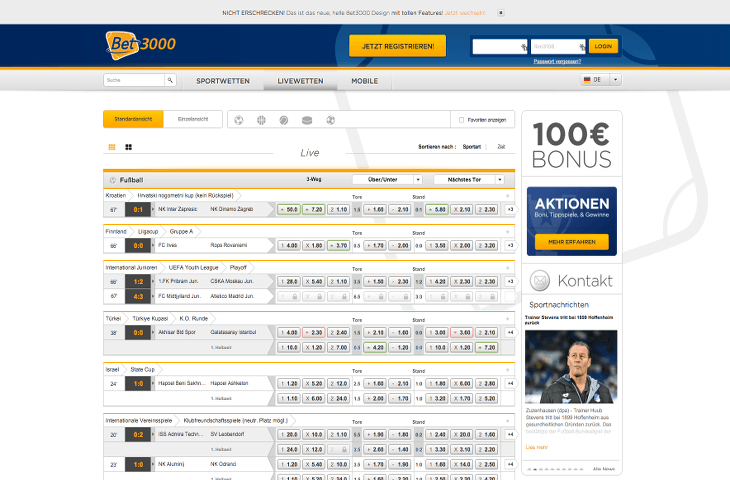Select the basketball sport filter icon
The image size is (730, 480).
click(x=261, y=121)
